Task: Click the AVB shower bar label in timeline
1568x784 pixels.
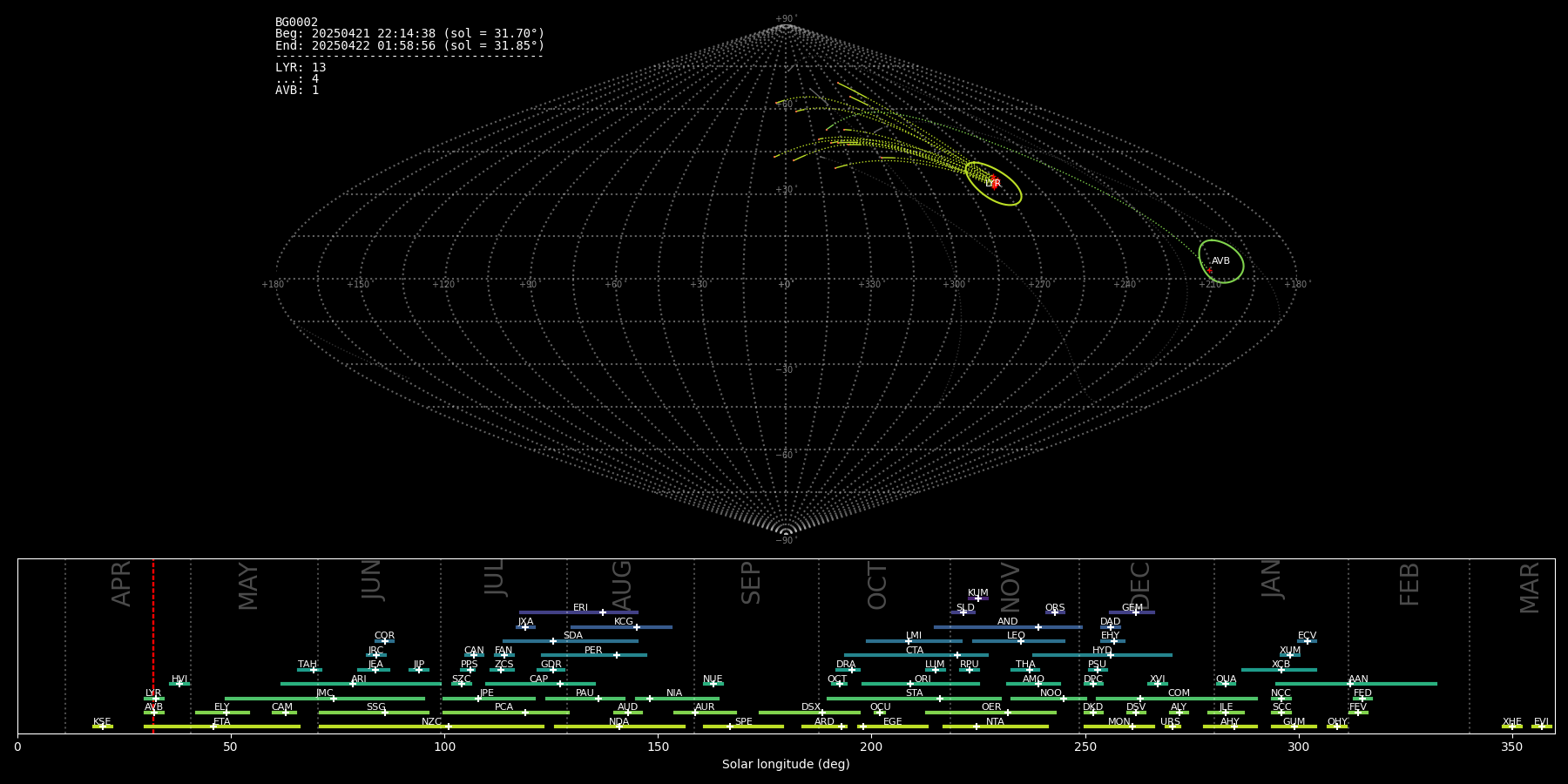Action: (154, 707)
